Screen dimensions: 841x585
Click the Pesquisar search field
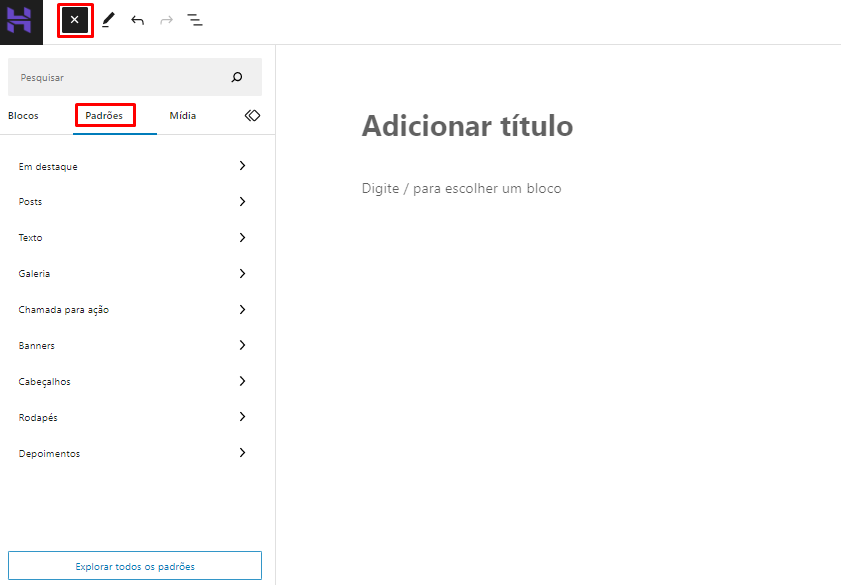(120, 76)
